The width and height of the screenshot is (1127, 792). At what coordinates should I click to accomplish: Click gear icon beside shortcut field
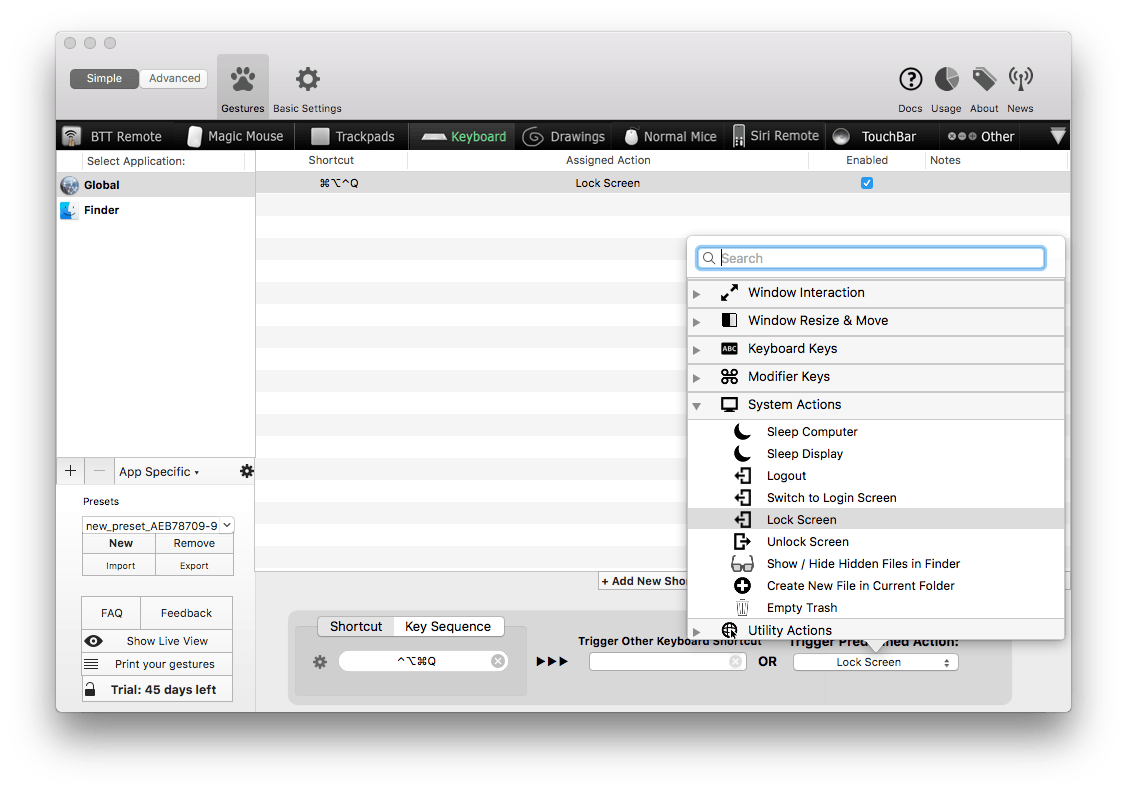click(320, 661)
